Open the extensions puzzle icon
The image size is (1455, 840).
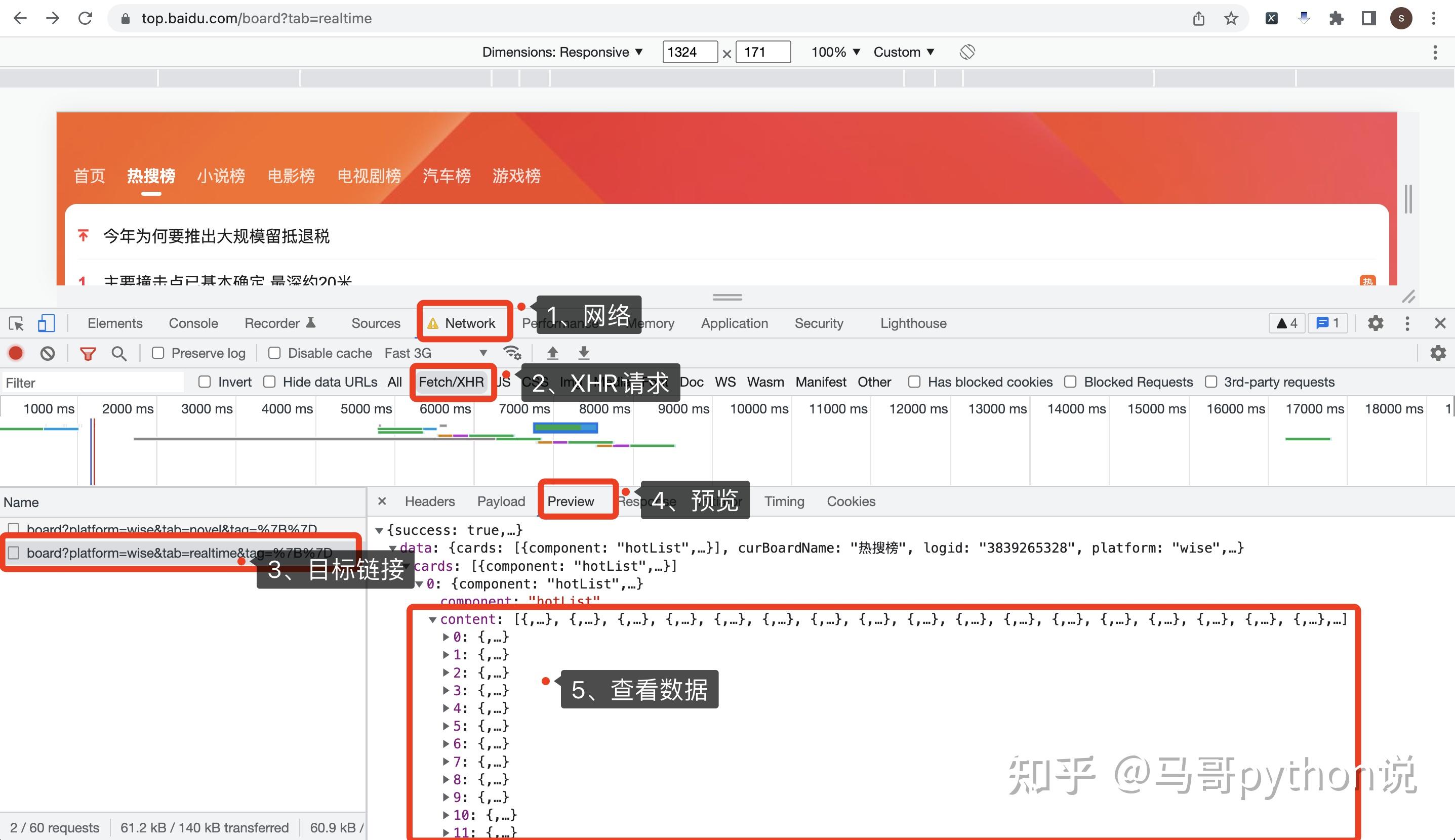pos(1336,18)
